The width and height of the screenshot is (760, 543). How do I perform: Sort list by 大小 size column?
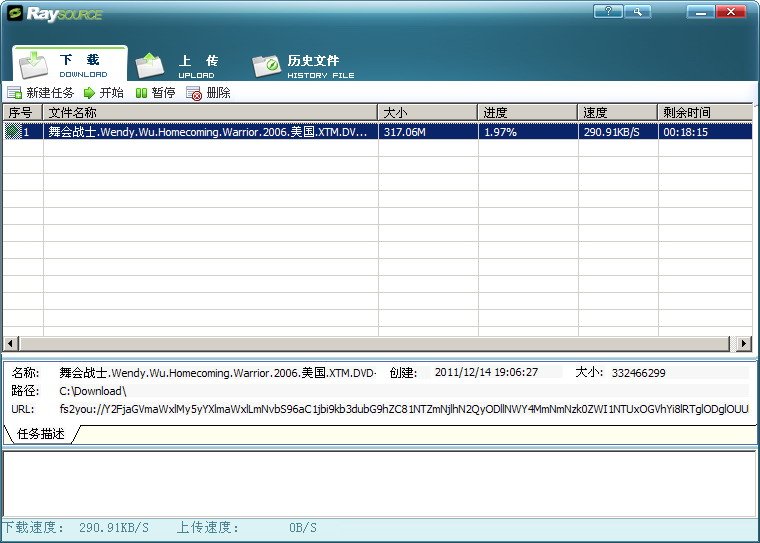[x=427, y=112]
